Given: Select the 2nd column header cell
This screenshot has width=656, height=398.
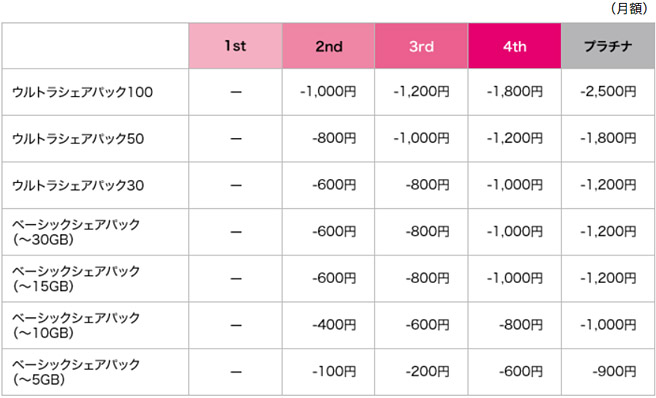Looking at the screenshot, I should [x=328, y=46].
